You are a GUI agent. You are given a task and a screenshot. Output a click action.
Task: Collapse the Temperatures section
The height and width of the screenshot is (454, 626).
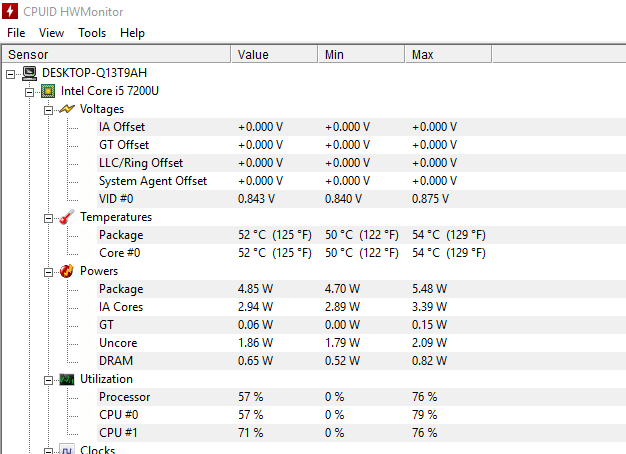click(x=48, y=218)
